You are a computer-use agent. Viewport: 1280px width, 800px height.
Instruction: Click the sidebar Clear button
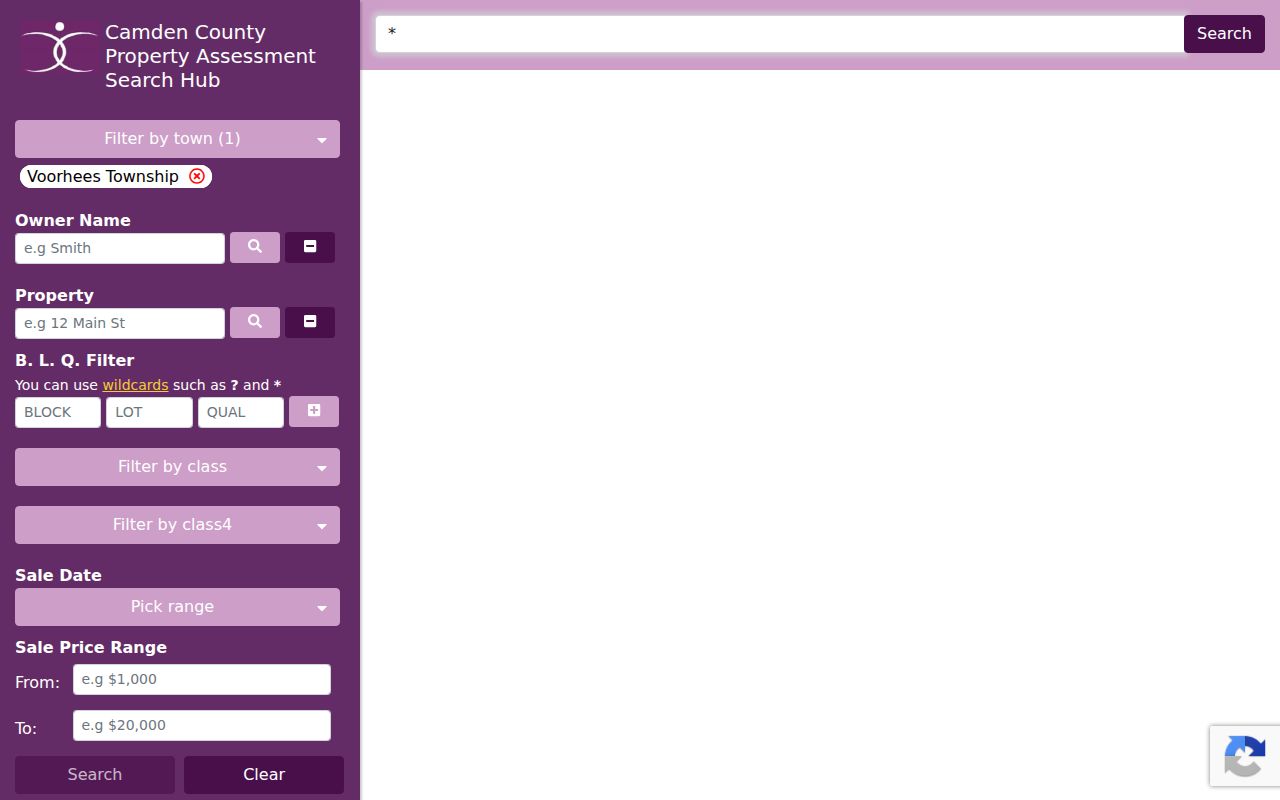tap(264, 775)
